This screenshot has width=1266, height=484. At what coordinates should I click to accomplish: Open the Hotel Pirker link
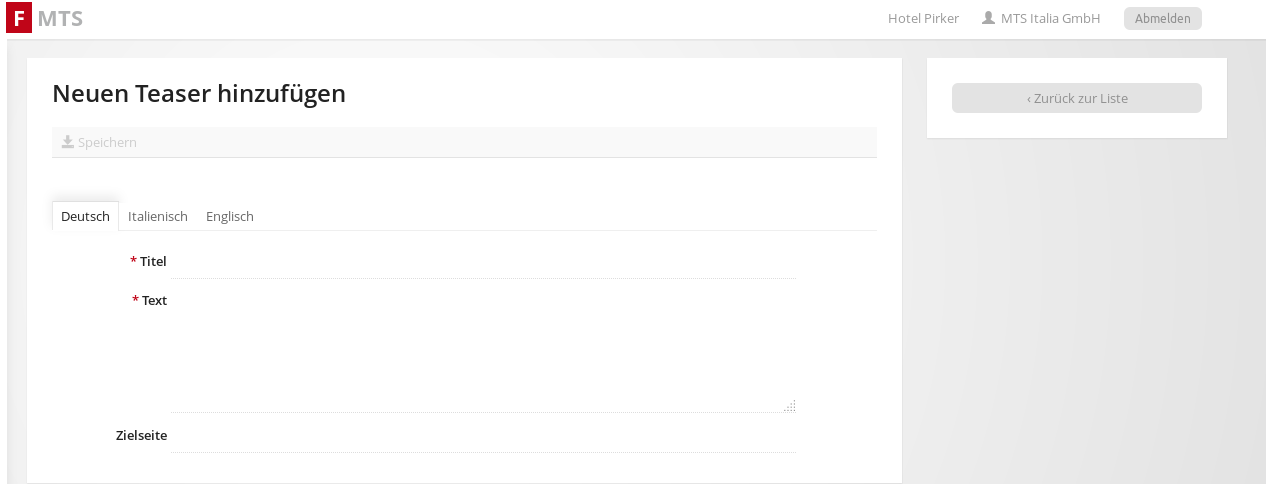923,18
